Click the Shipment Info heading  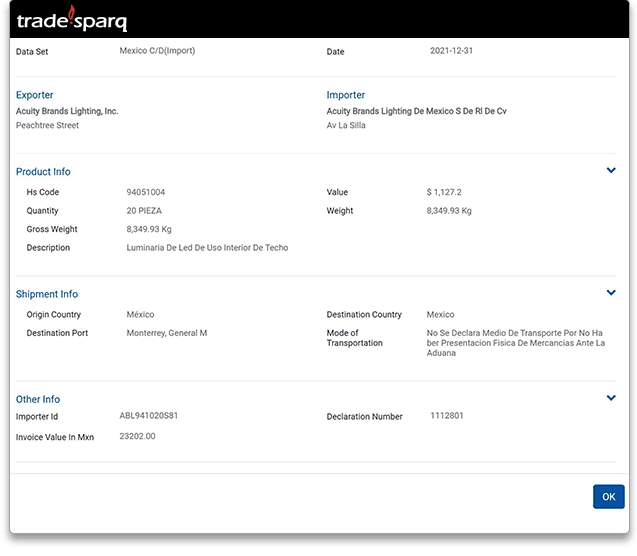47,294
